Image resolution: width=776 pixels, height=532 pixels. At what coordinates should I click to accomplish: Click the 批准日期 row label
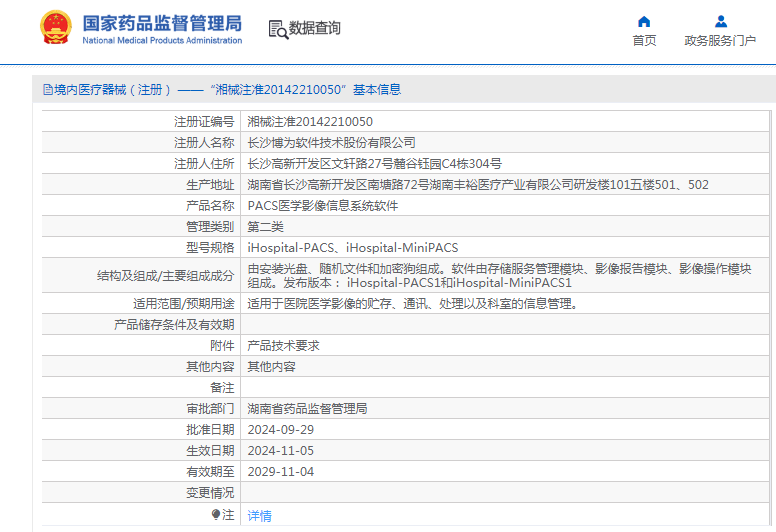pyautogui.click(x=210, y=430)
